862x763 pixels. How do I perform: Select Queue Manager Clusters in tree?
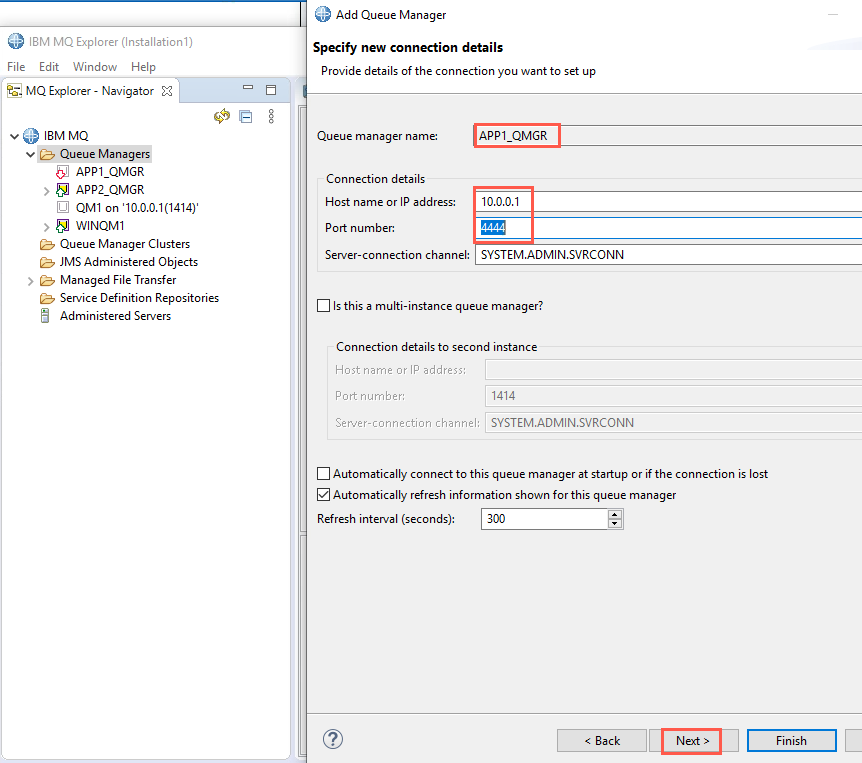(x=125, y=244)
